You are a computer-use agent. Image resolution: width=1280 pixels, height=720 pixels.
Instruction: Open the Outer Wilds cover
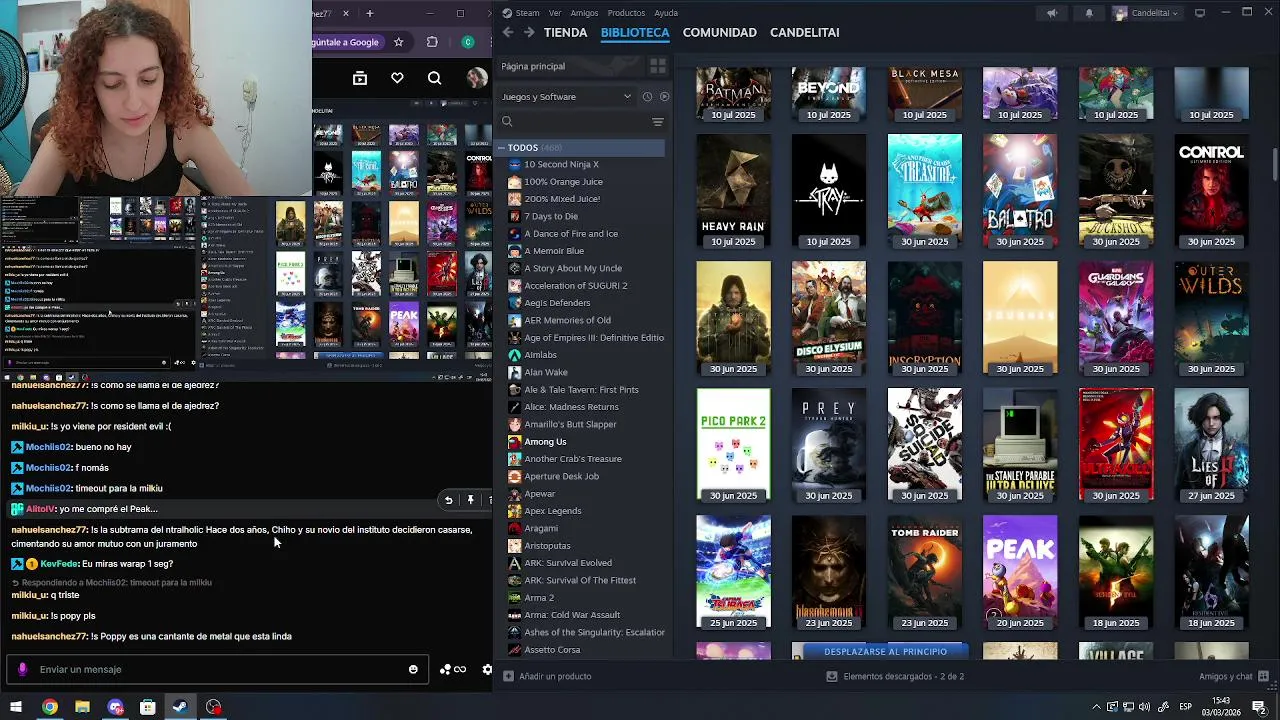point(1211,318)
